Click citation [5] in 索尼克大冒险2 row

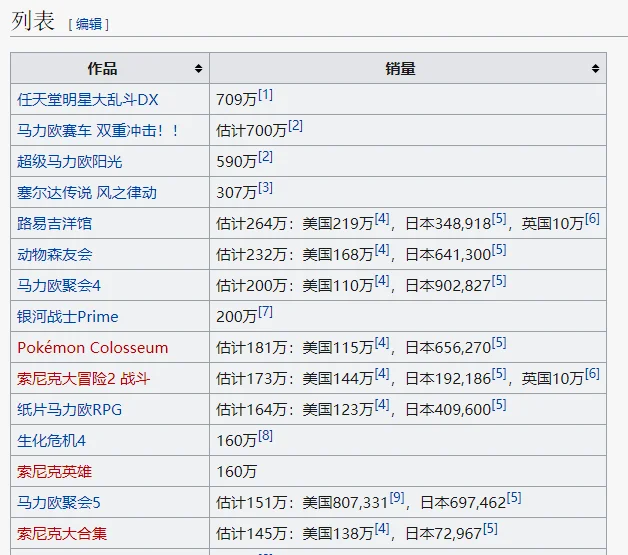pyautogui.click(x=499, y=374)
